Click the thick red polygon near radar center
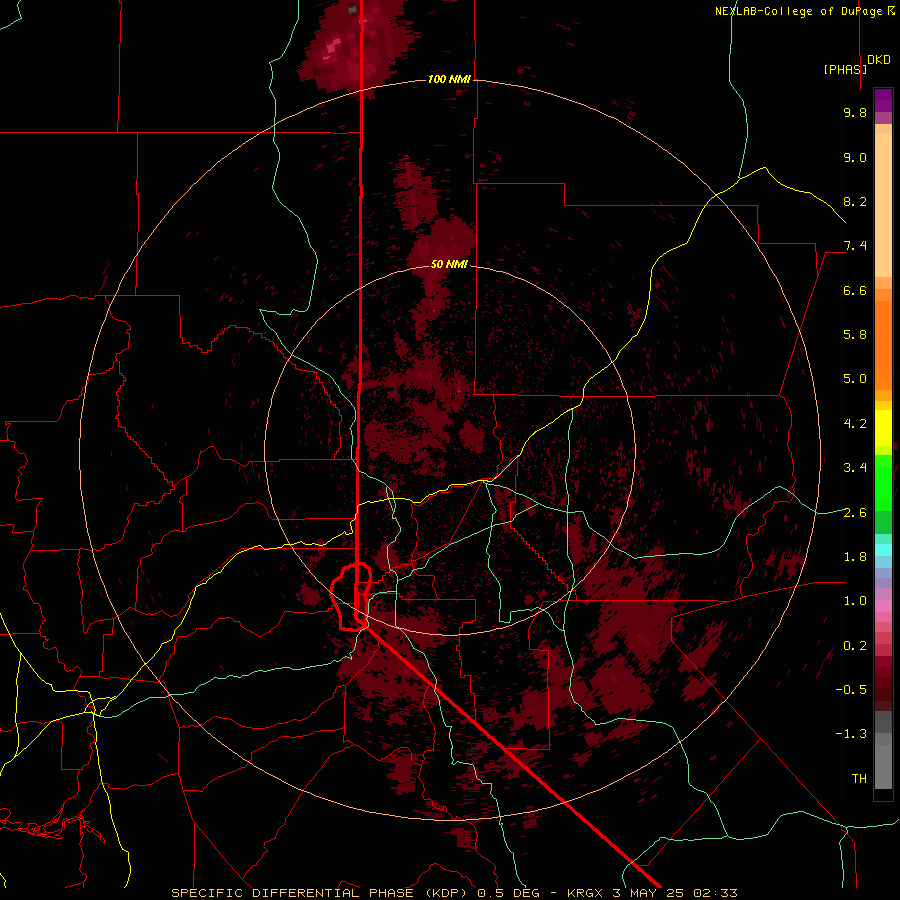 click(x=351, y=597)
